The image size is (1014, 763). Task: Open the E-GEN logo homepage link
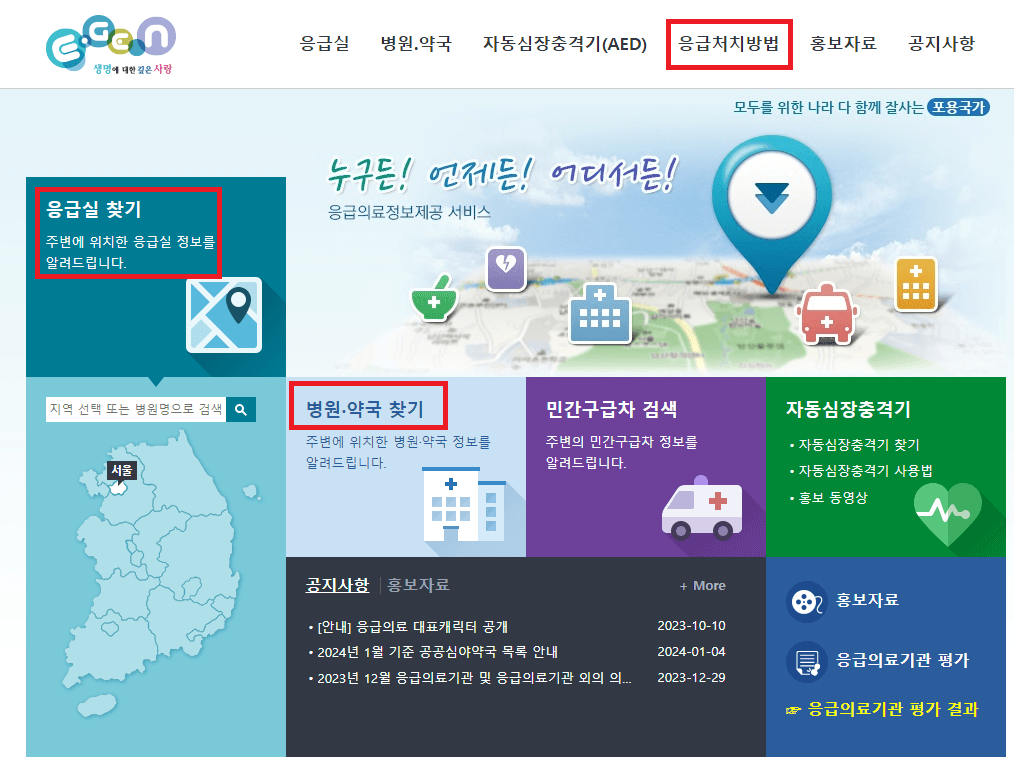[108, 43]
